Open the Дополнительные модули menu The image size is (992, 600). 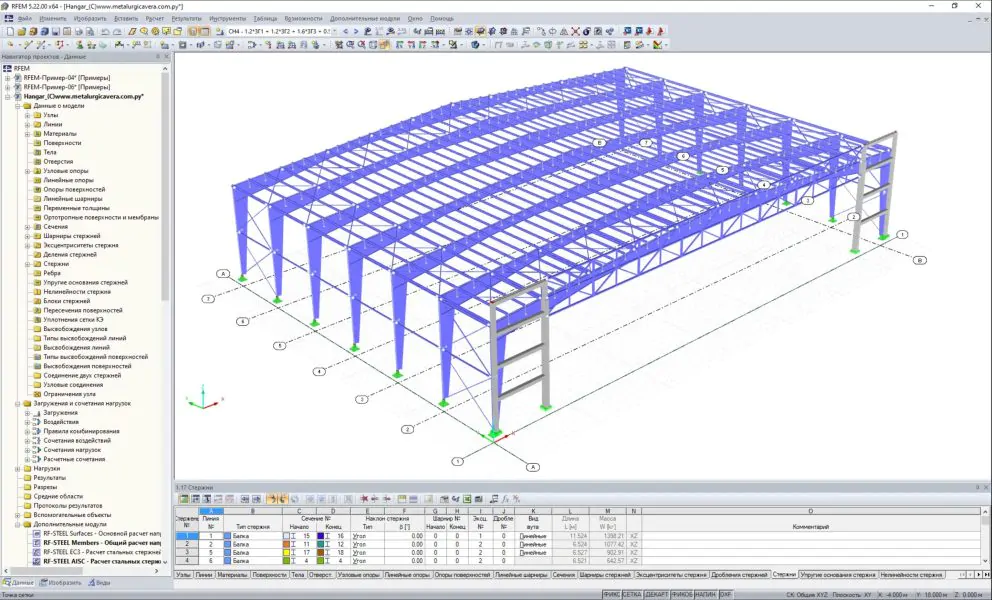coord(365,18)
